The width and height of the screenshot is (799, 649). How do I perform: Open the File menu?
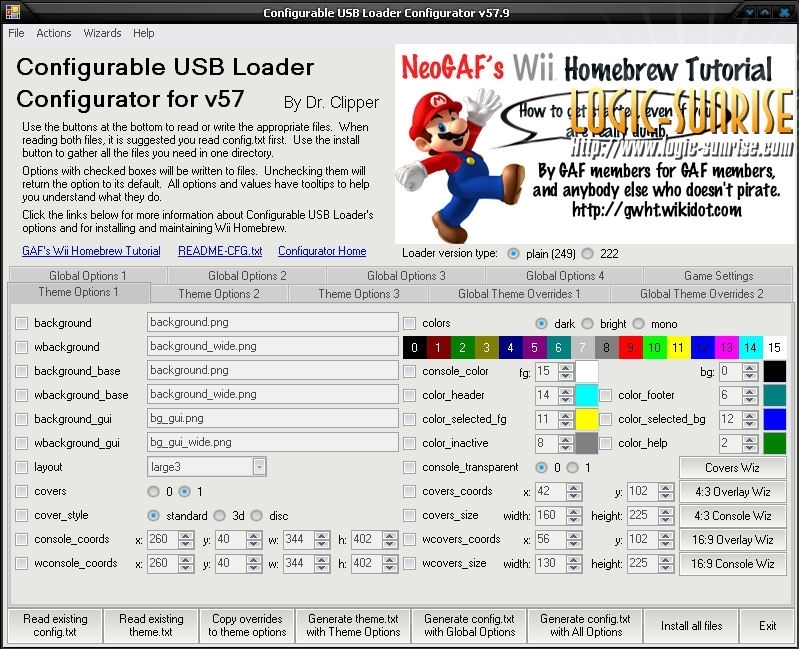(x=16, y=33)
